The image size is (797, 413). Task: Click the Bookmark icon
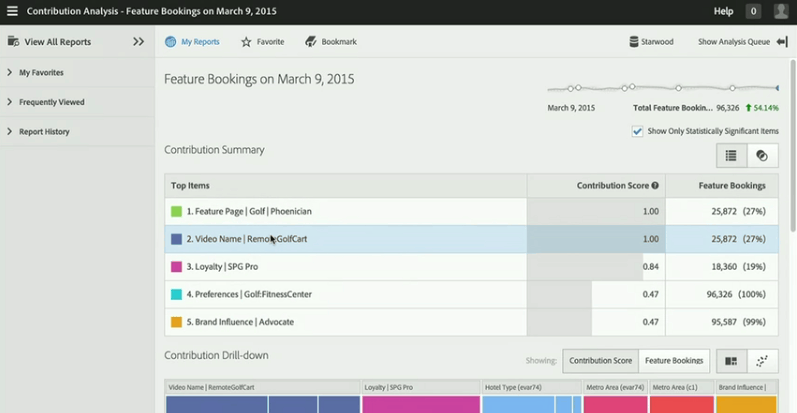(311, 42)
